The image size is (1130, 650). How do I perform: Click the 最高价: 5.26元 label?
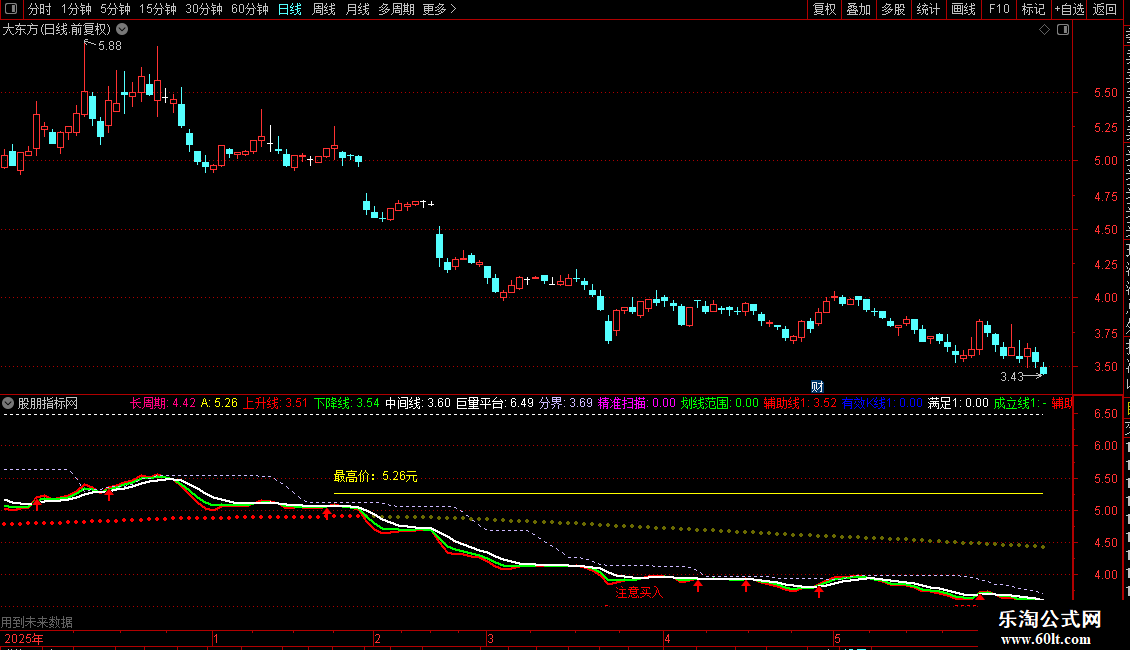375,476
